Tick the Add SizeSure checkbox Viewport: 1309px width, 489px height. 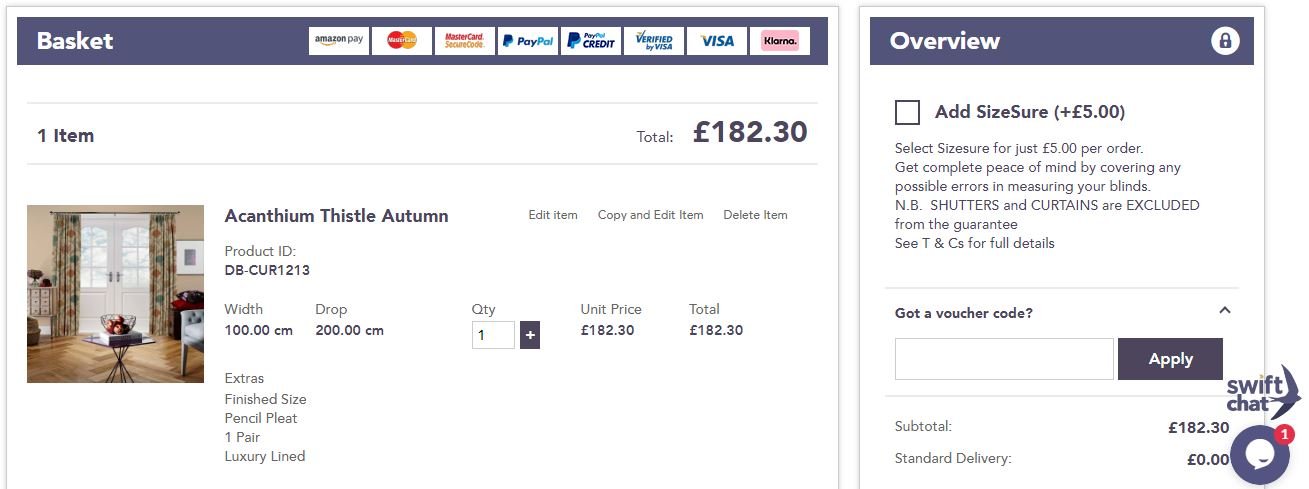coord(908,112)
